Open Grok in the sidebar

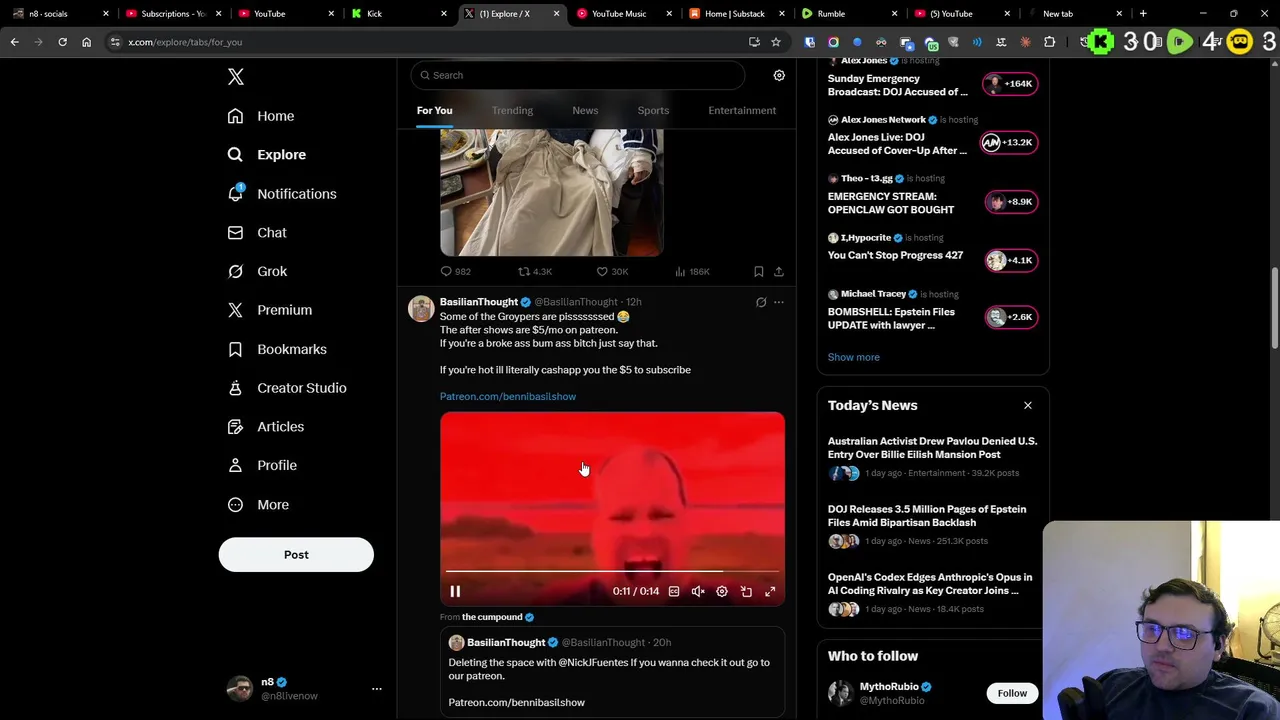coord(257,271)
